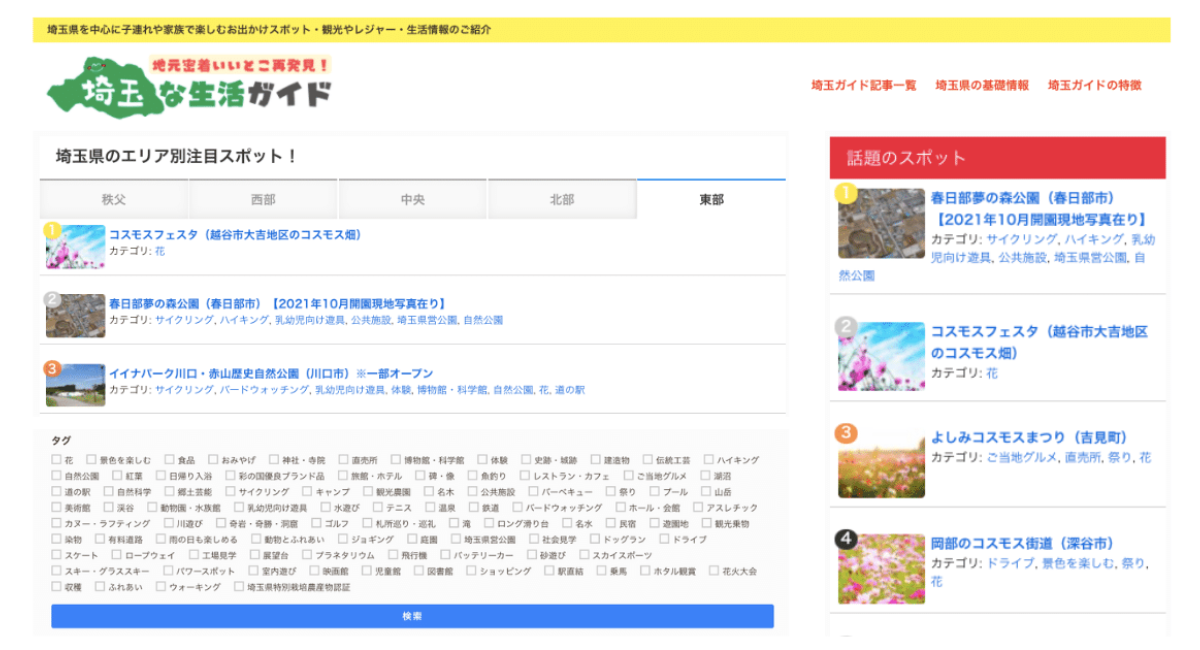The height and width of the screenshot is (650, 1200).
Task: Switch to the 秩父 area tab
Action: [114, 200]
